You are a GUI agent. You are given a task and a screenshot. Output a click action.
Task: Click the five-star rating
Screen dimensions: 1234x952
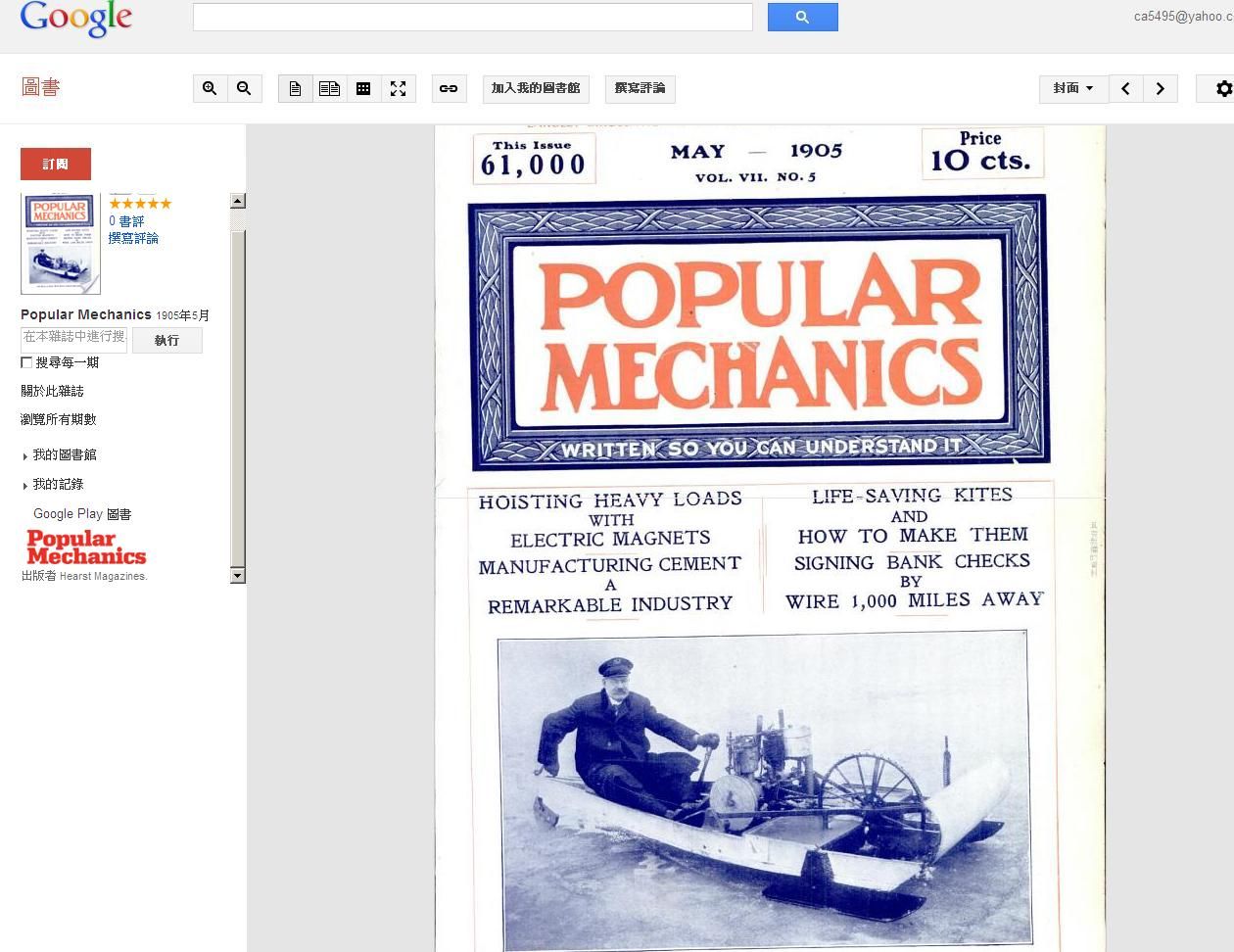click(140, 204)
